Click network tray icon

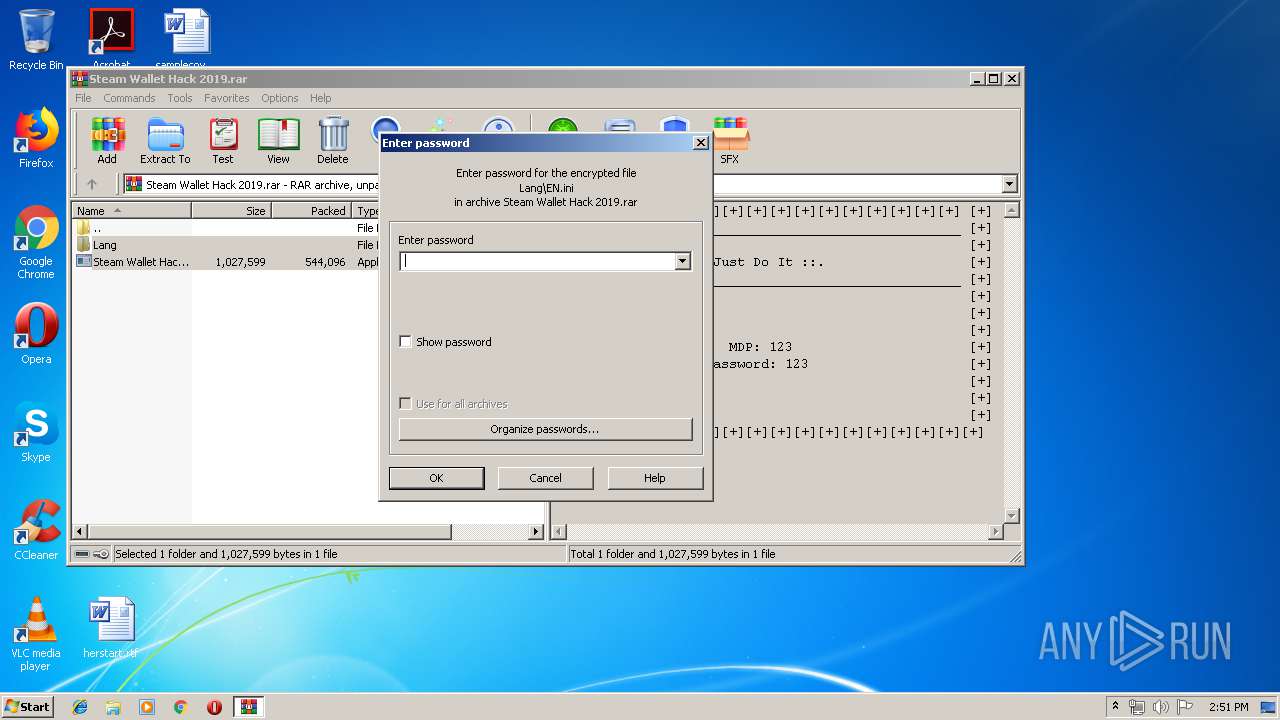pyautogui.click(x=1137, y=707)
